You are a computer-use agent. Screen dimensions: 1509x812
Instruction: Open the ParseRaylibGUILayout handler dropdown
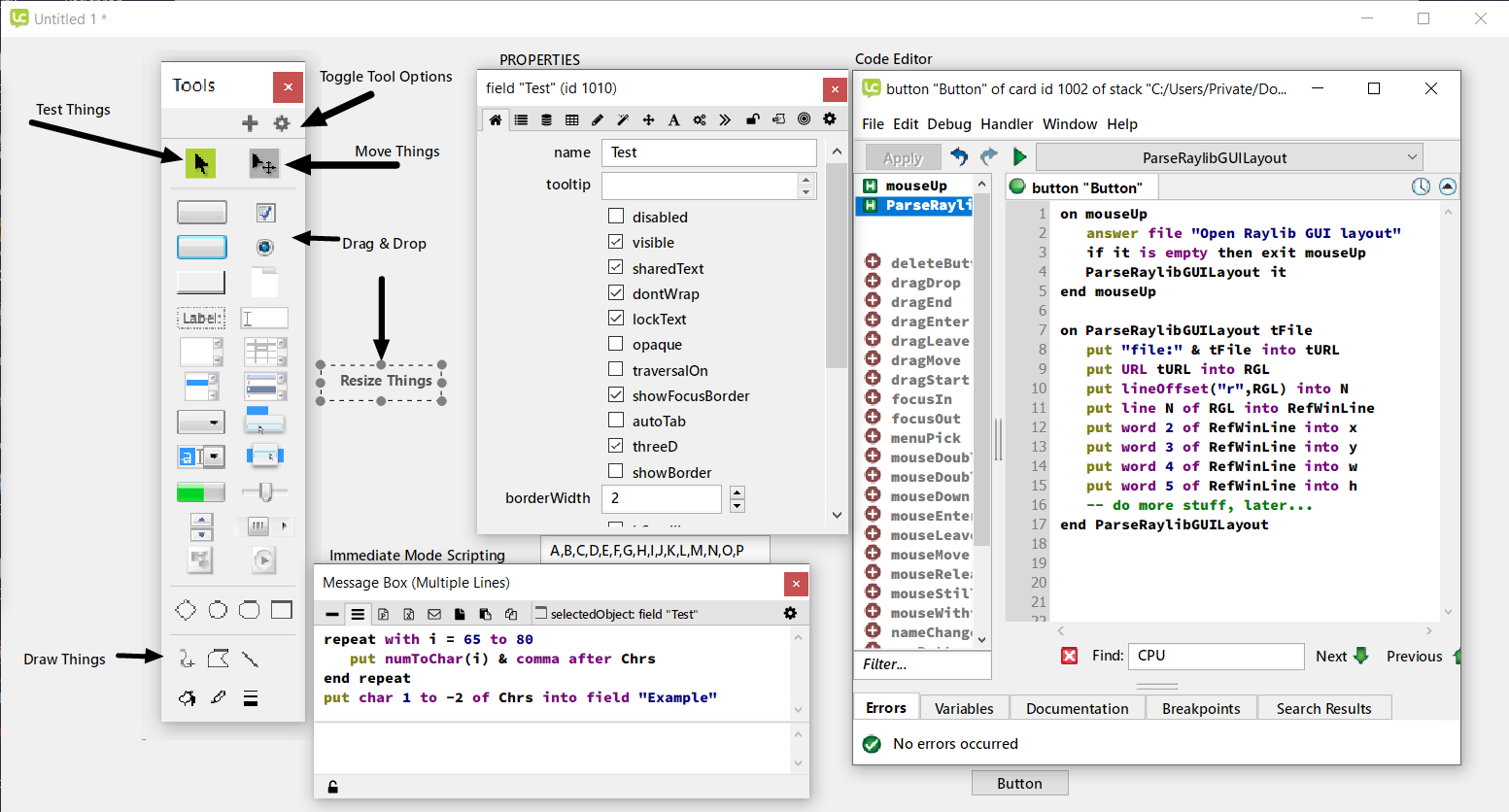1227,155
